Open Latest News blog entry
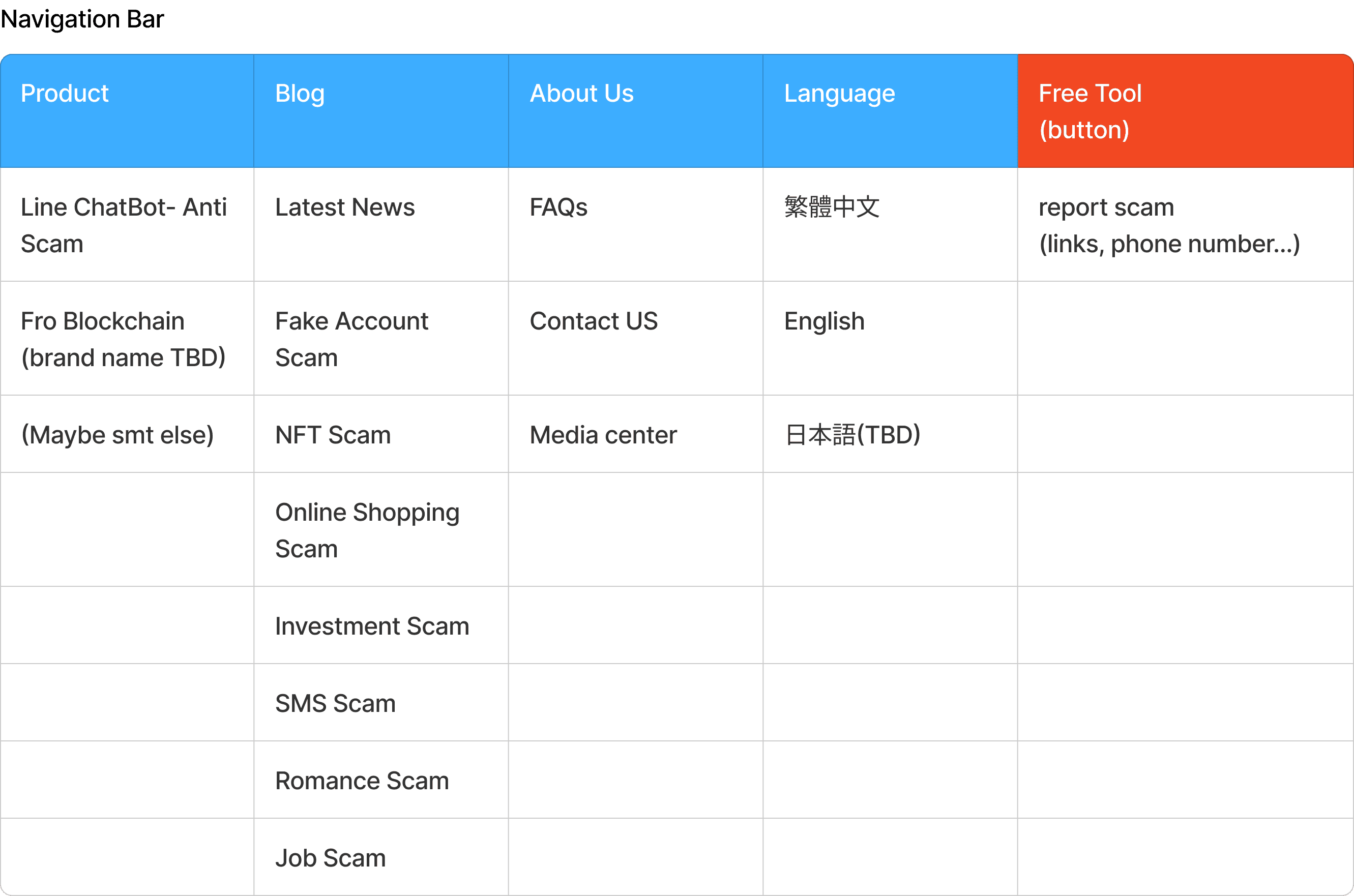The image size is (1354, 896). (345, 207)
